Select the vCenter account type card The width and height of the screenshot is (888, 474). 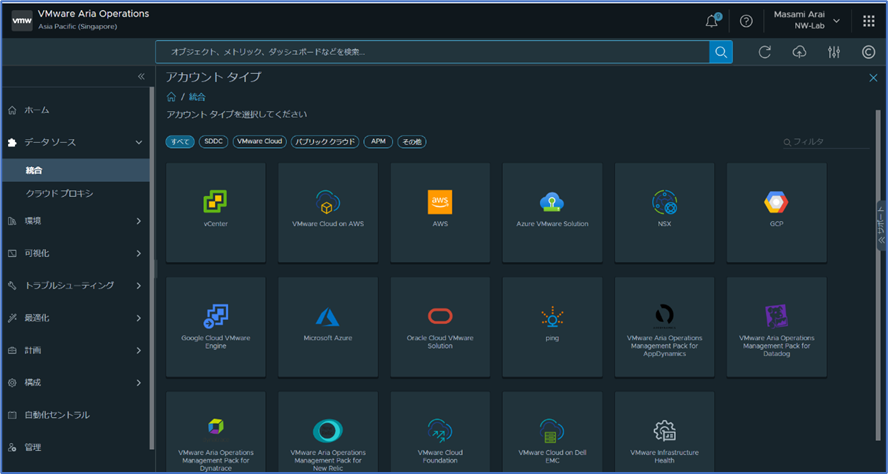pyautogui.click(x=216, y=213)
